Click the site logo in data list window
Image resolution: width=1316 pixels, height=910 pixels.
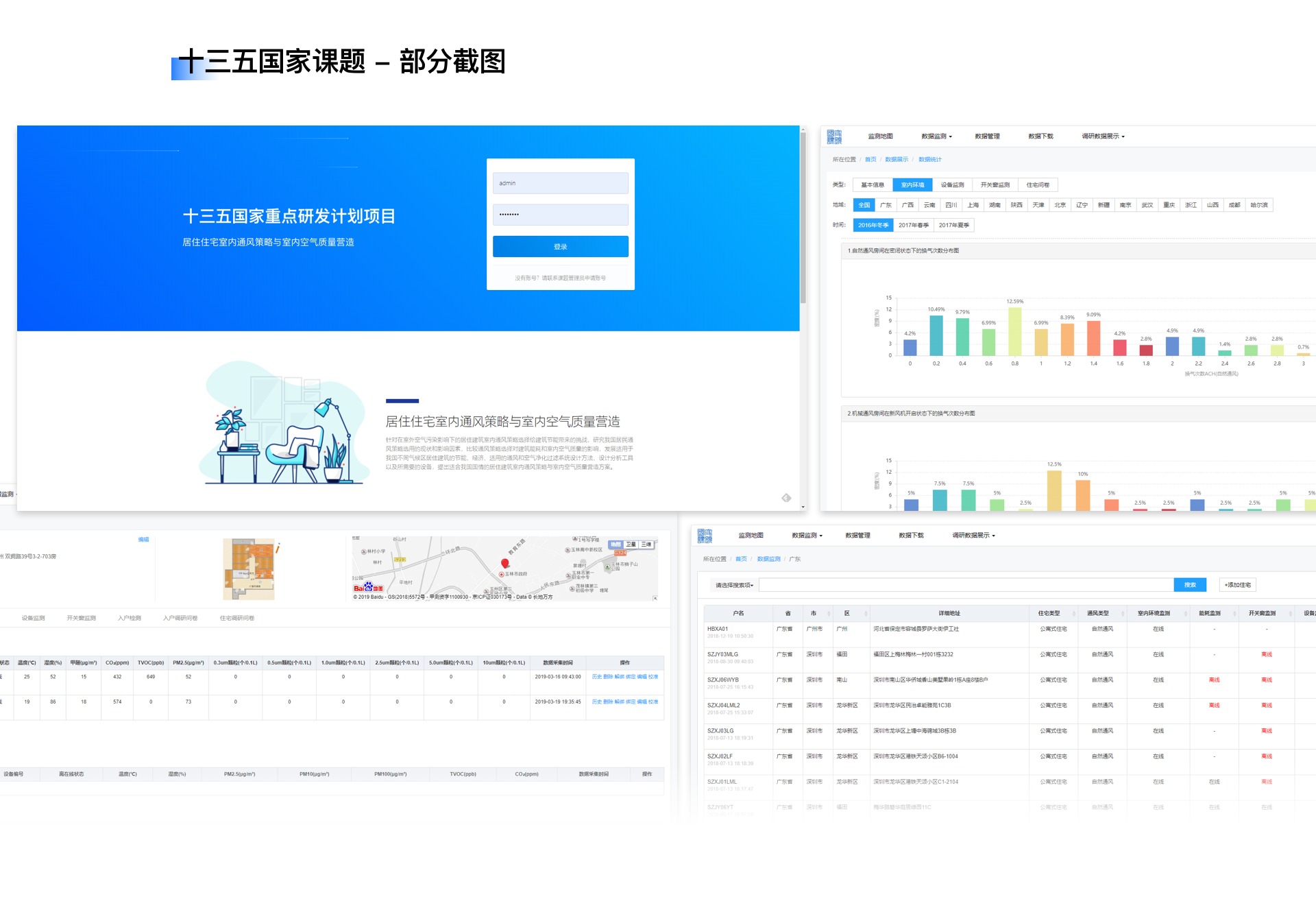(705, 536)
